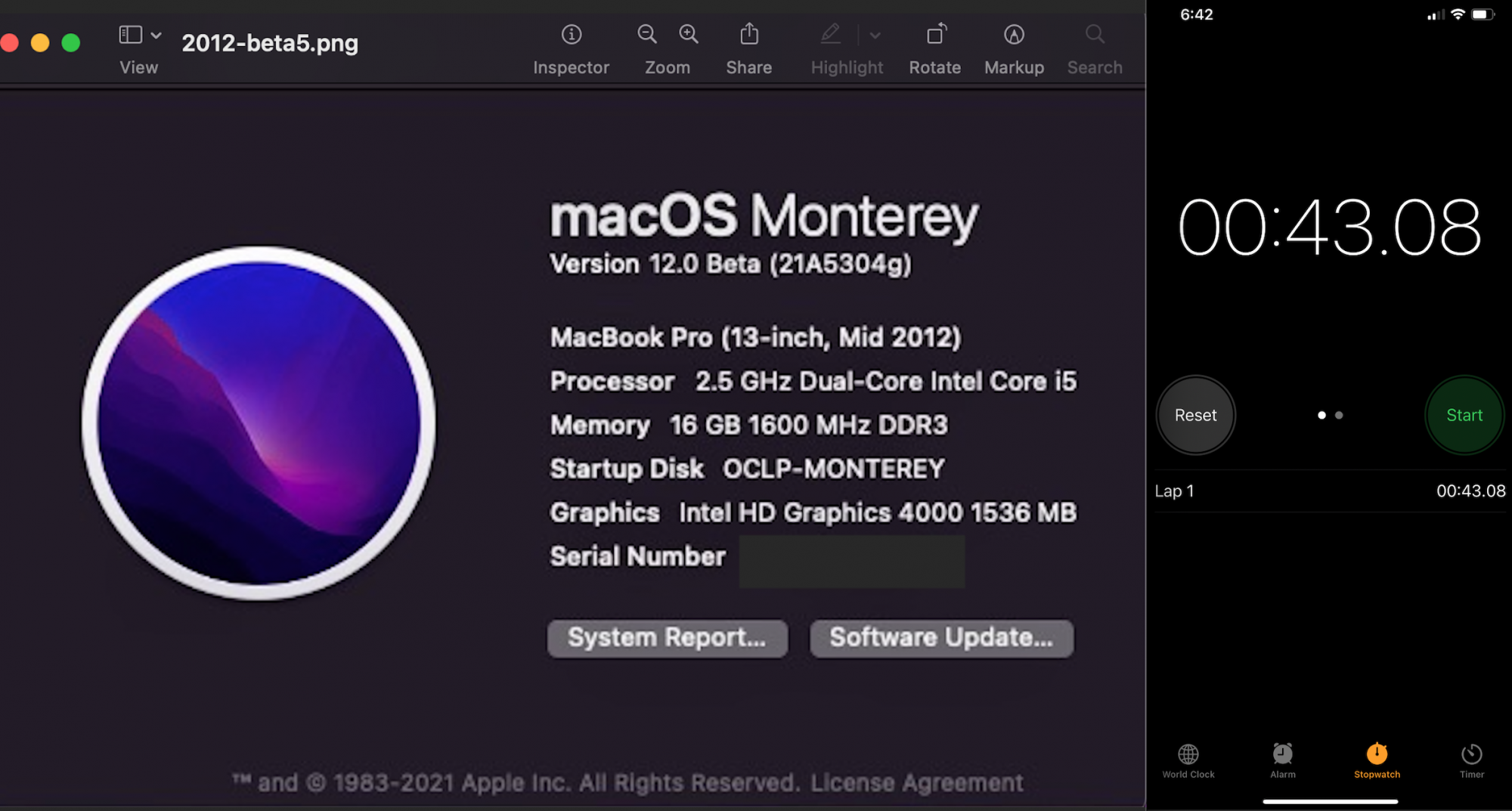Close the Preview window with red button

tap(9, 42)
